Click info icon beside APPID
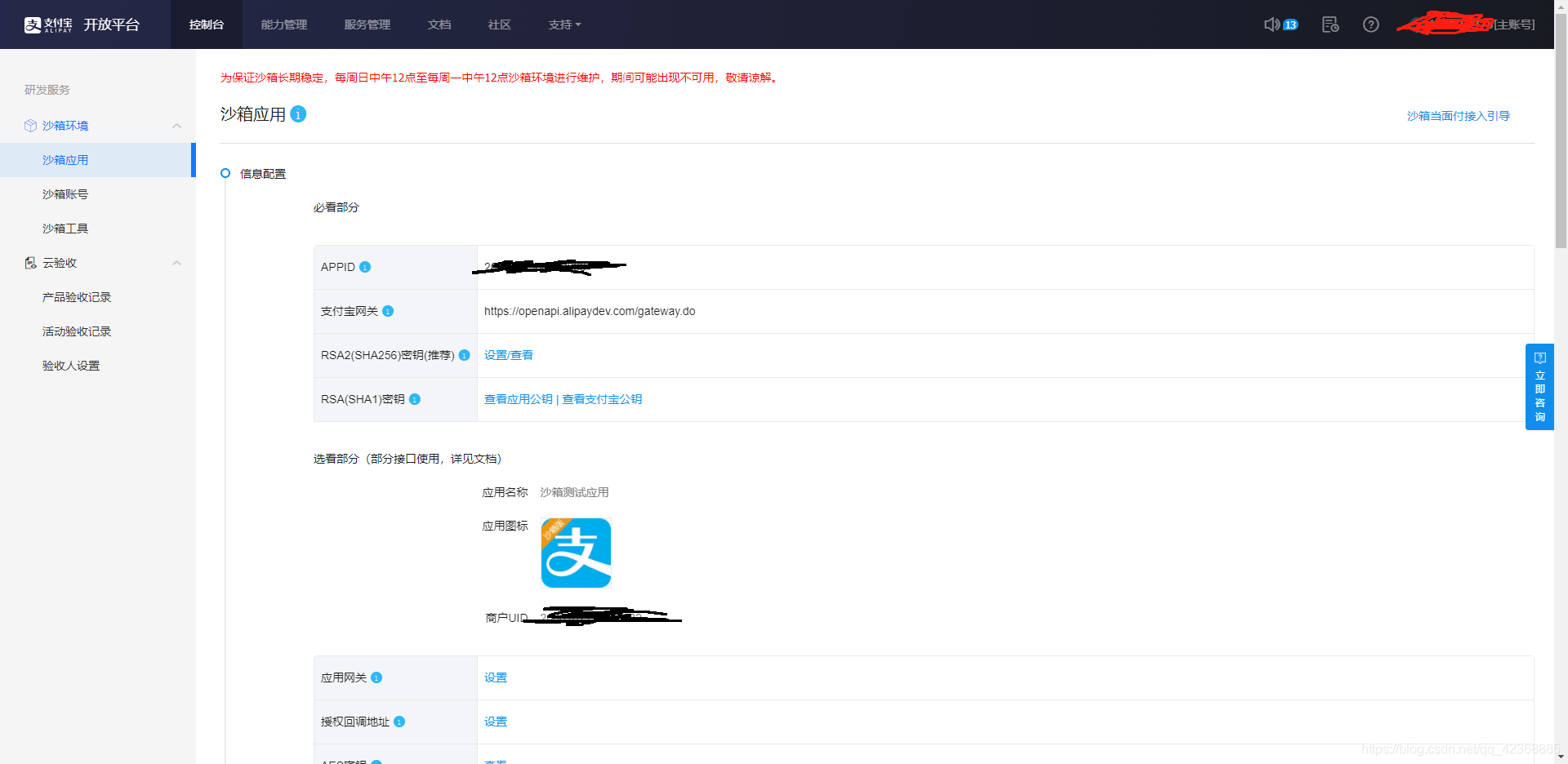 click(x=365, y=267)
